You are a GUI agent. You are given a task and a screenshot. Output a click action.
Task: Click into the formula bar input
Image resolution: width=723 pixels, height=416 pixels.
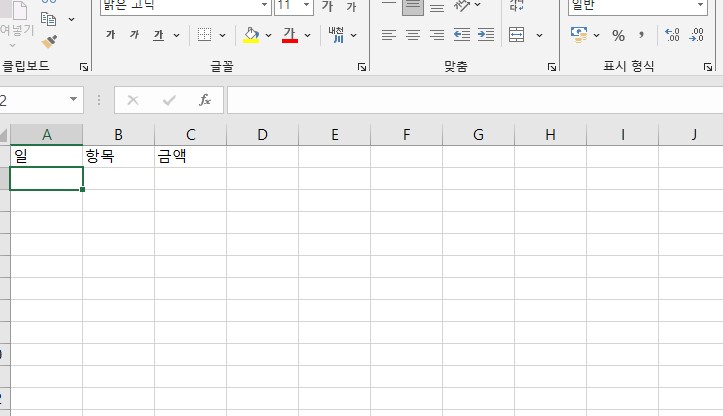click(x=475, y=100)
